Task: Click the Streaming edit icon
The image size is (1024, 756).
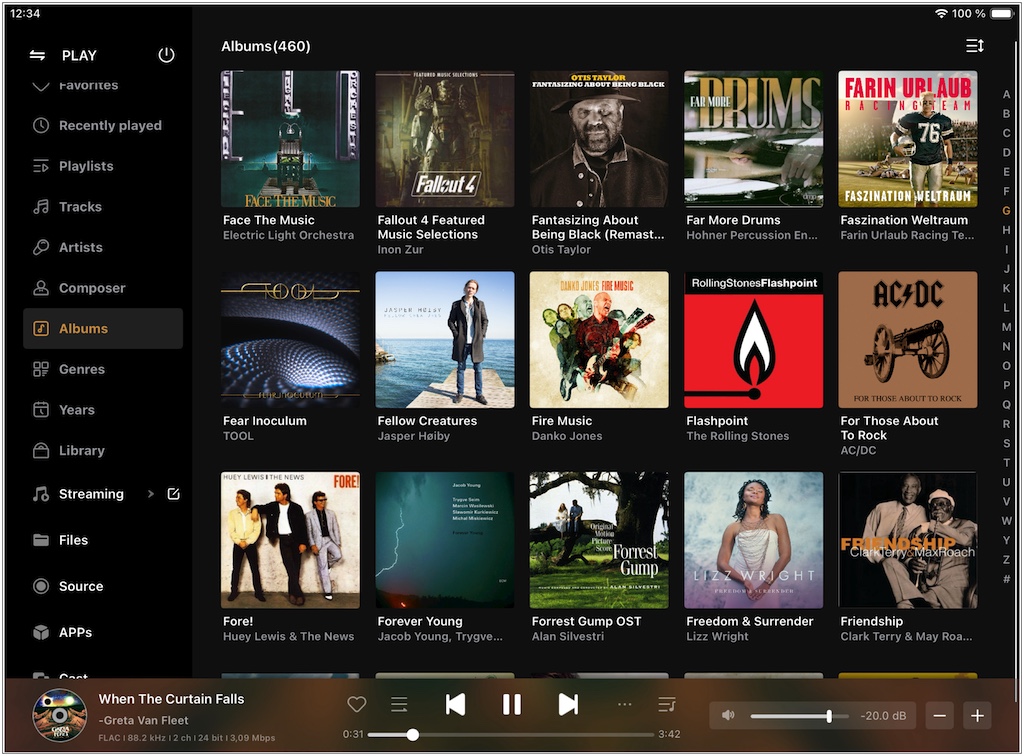Action: [174, 494]
